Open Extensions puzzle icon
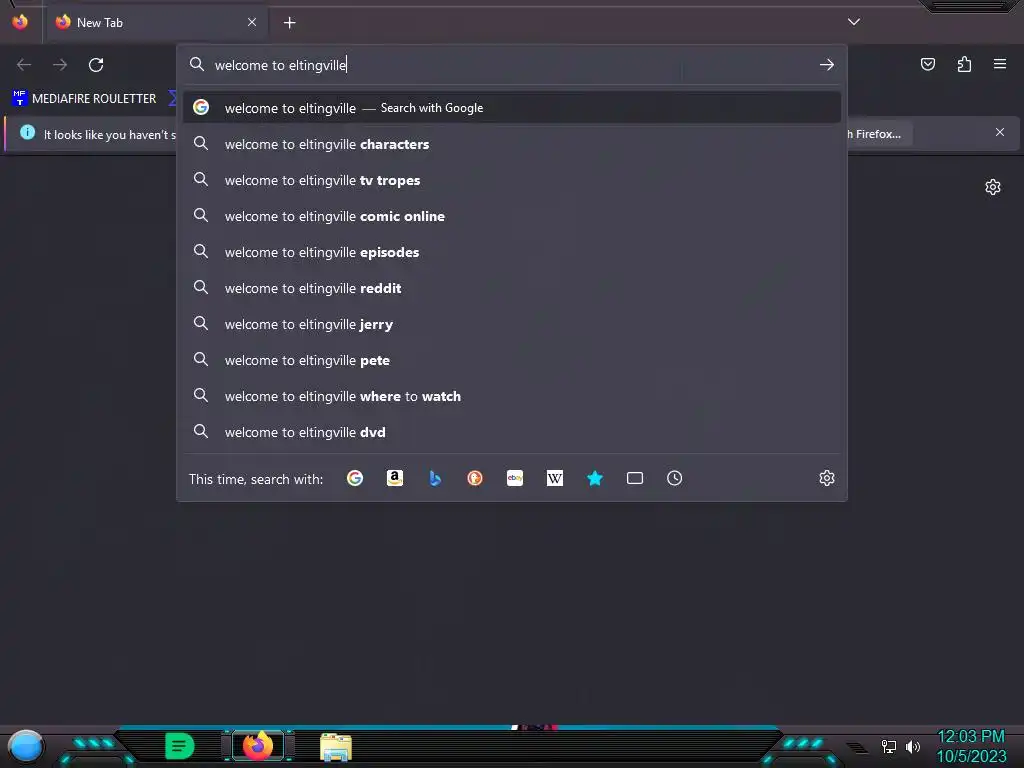Image resolution: width=1024 pixels, height=768 pixels. [x=964, y=64]
